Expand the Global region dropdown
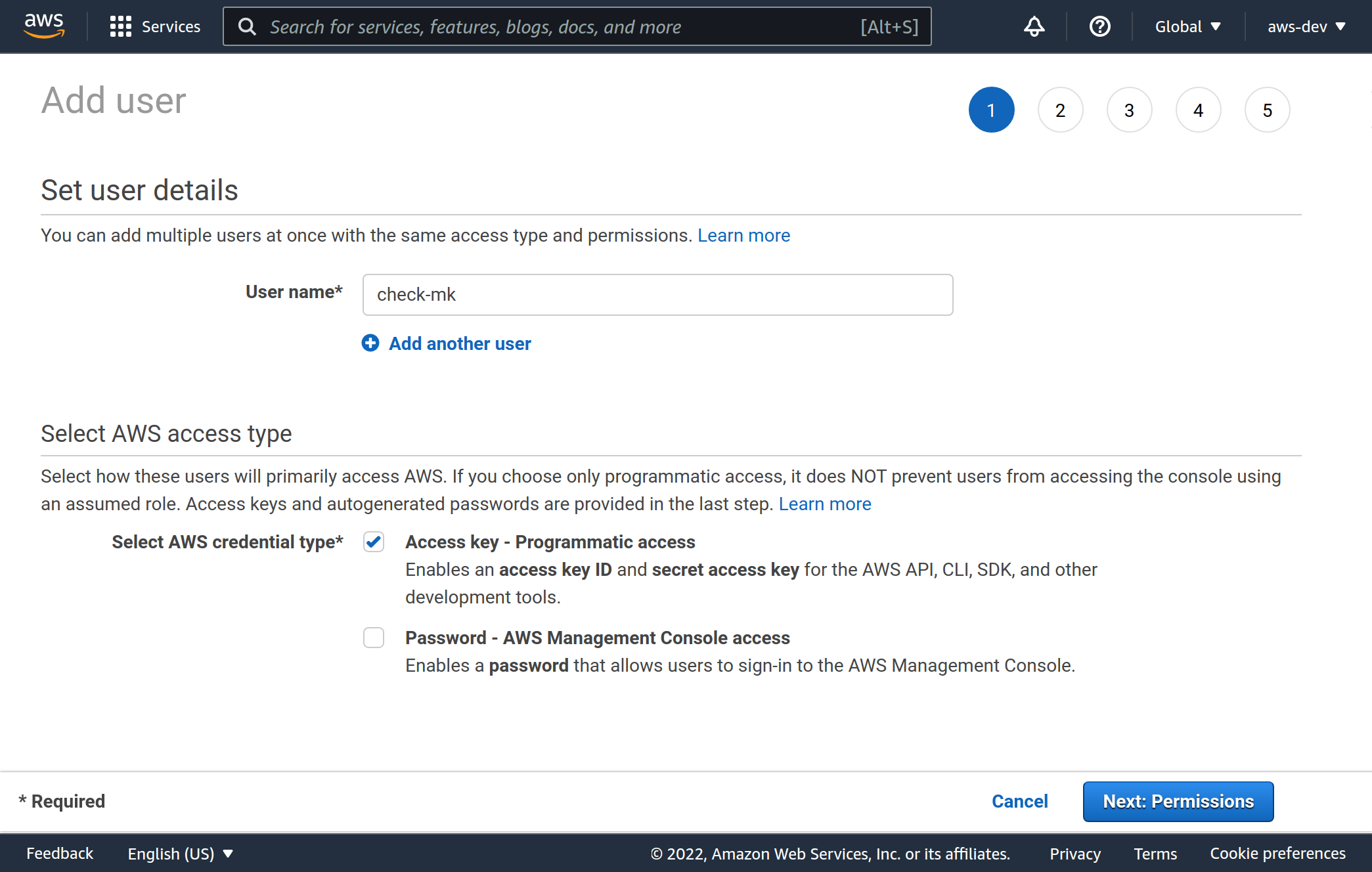 coord(1187,26)
